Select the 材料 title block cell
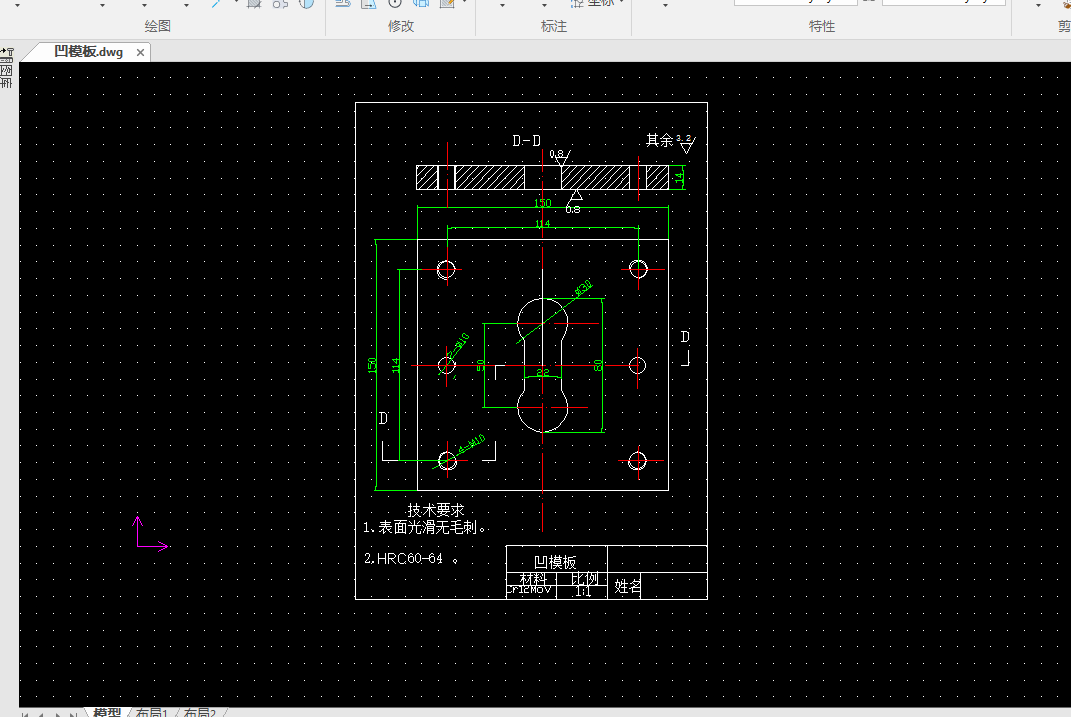The image size is (1071, 717). [x=533, y=579]
